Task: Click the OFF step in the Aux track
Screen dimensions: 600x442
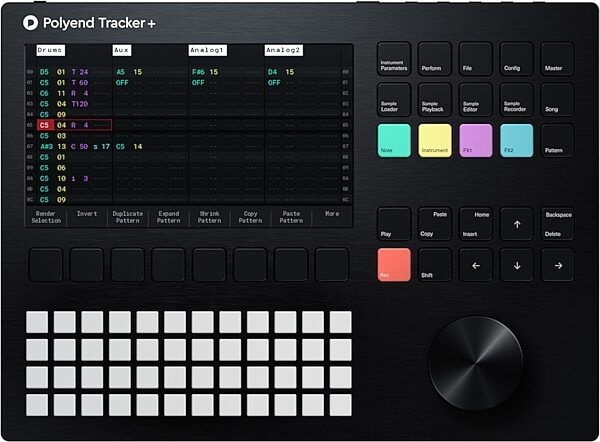Action: tap(122, 83)
